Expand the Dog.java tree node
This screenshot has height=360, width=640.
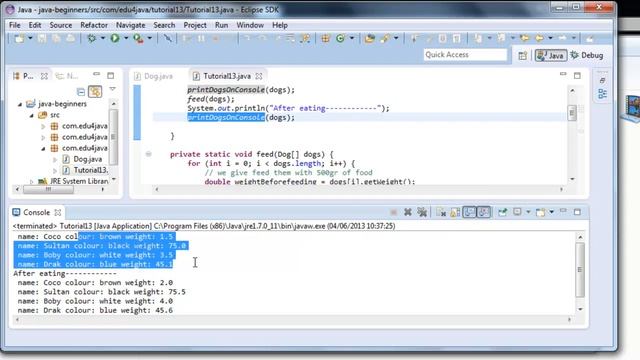pos(55,159)
